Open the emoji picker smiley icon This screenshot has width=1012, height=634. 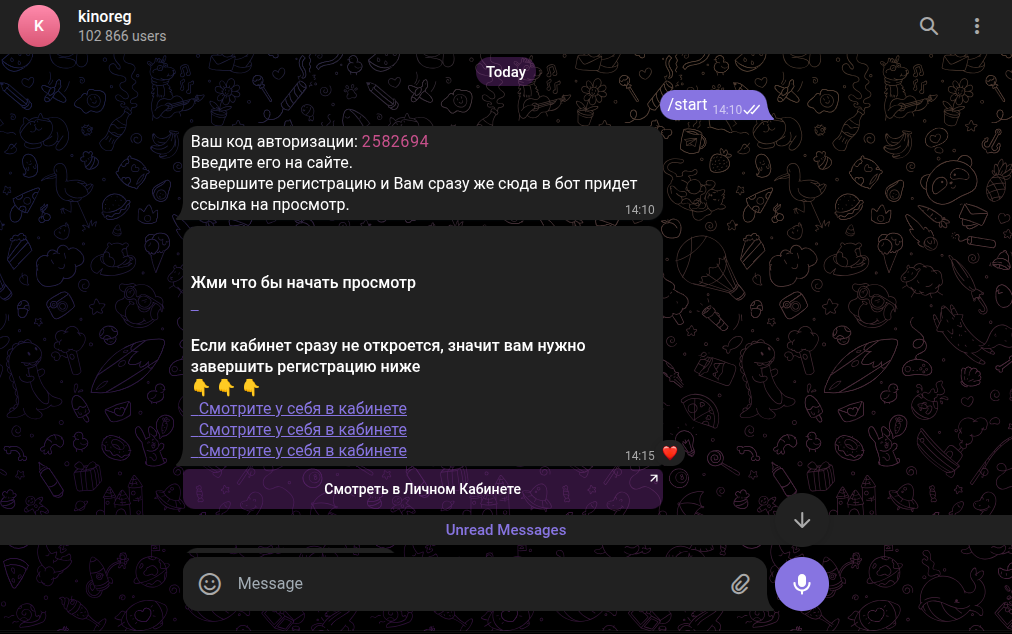[x=209, y=584]
